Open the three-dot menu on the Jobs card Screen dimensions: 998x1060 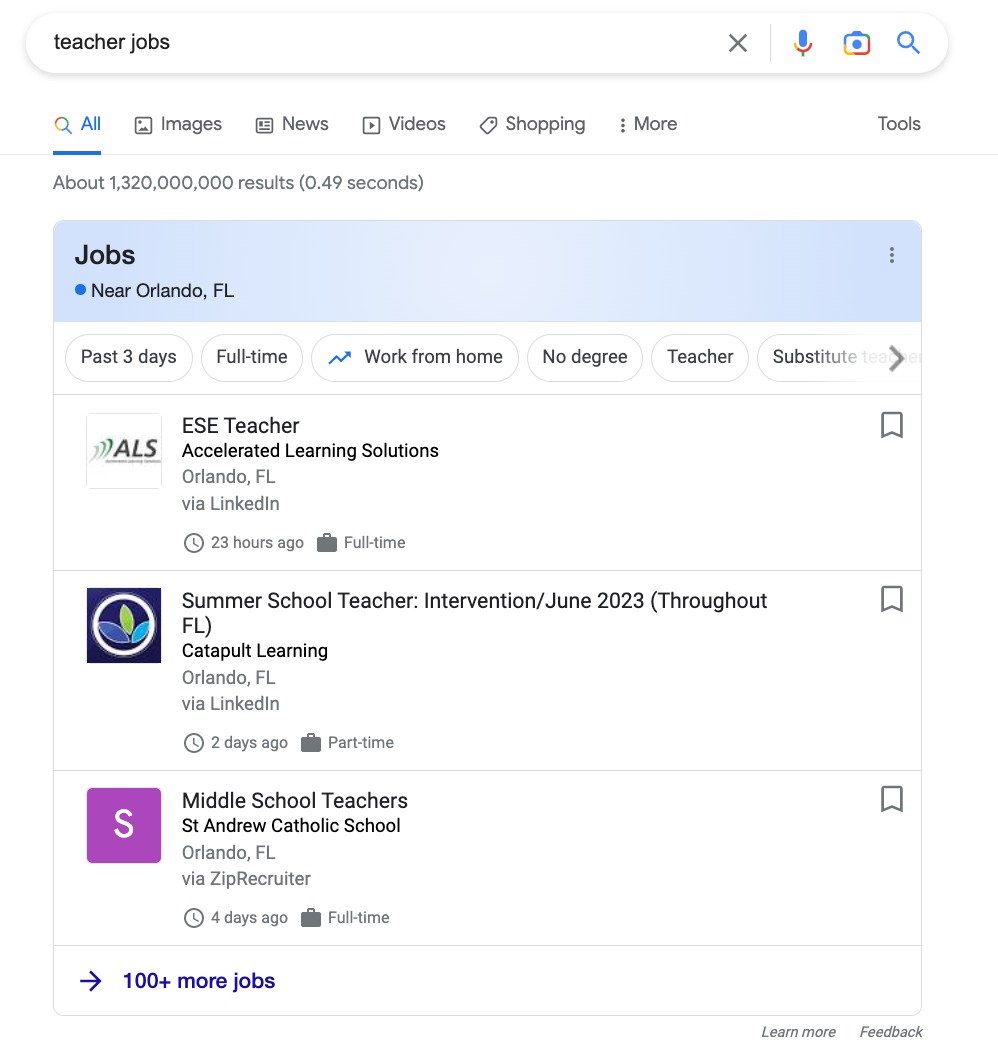[891, 255]
